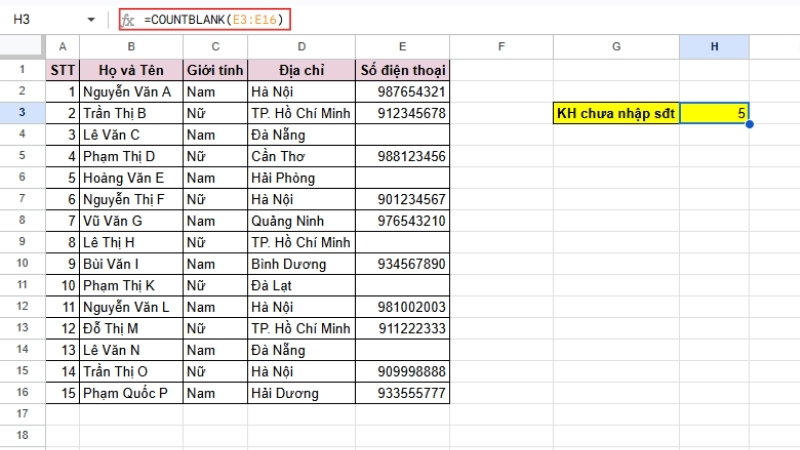Select column D header
The image size is (800, 450).
tap(302, 47)
